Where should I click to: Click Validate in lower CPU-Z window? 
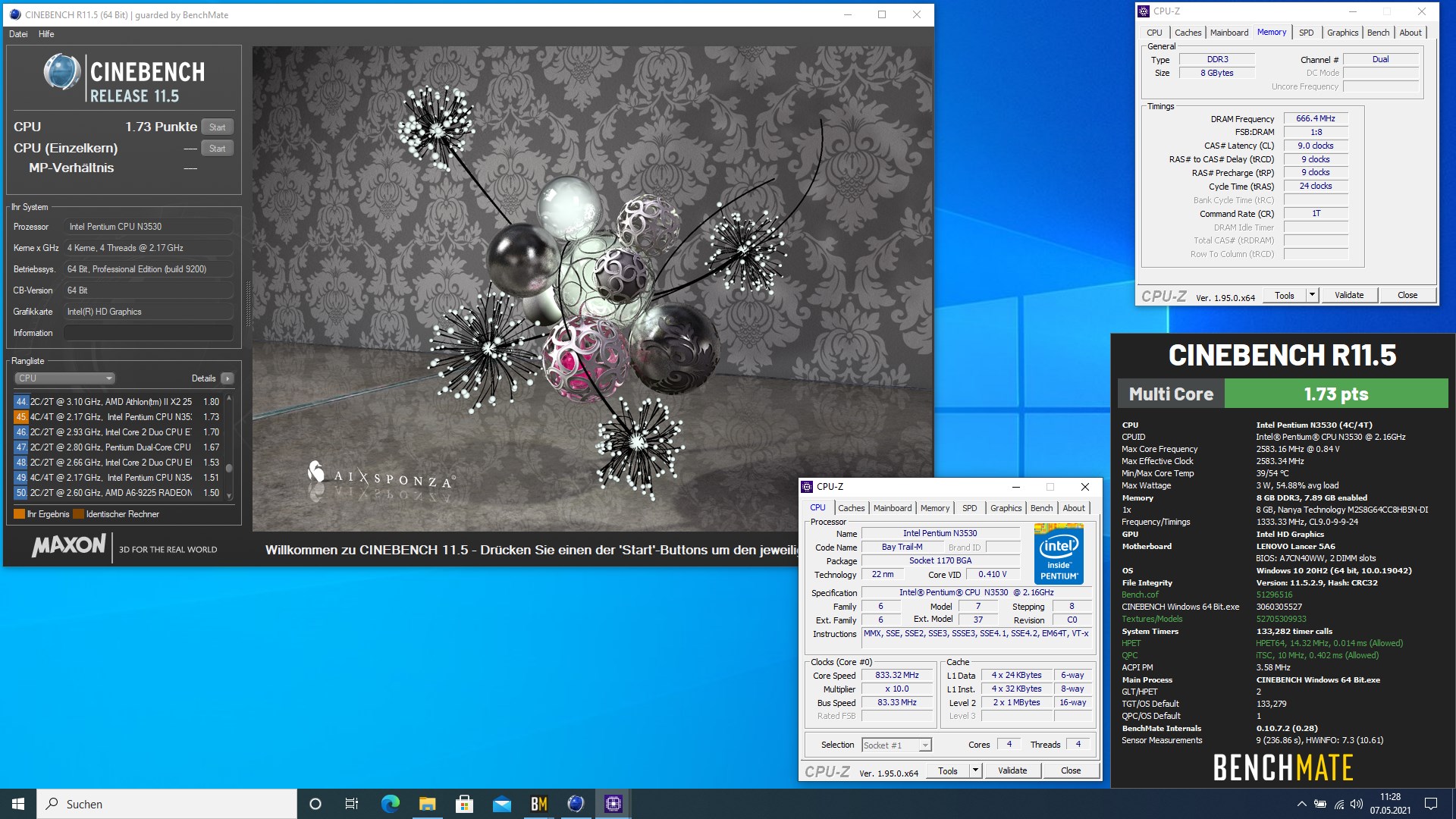click(1012, 771)
